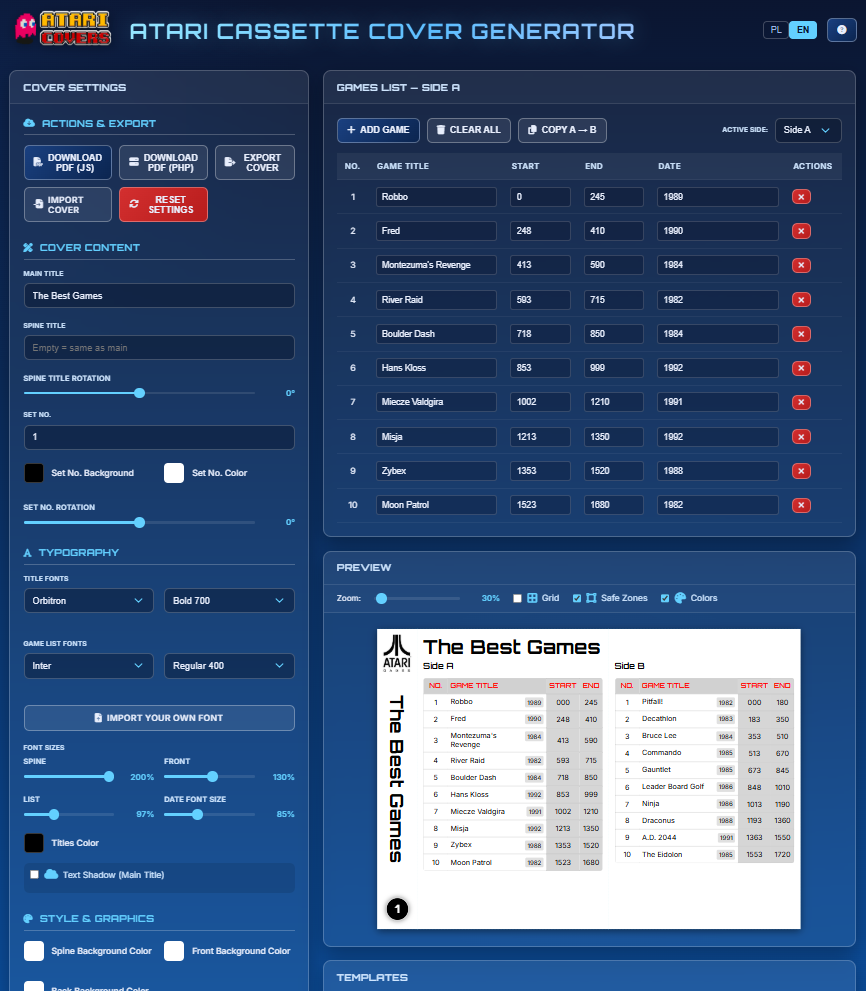Remove the Boulder Dash row

pos(800,334)
